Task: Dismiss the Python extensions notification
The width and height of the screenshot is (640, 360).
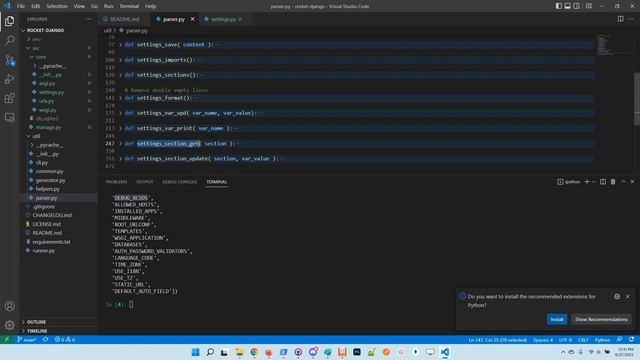Action: pos(628,297)
